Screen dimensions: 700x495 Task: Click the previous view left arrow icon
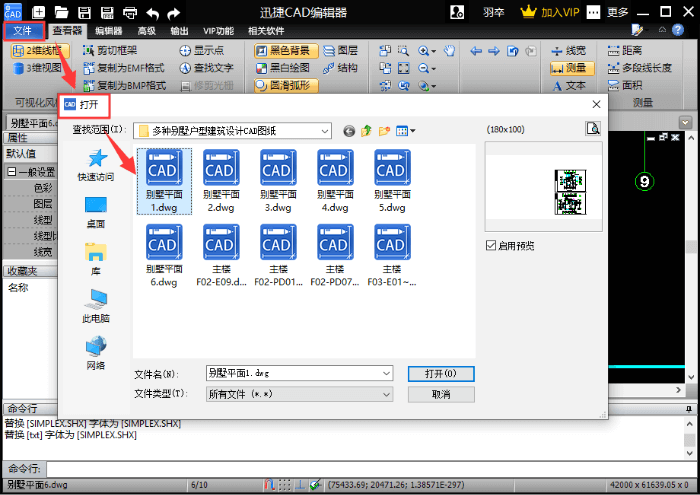476,51
